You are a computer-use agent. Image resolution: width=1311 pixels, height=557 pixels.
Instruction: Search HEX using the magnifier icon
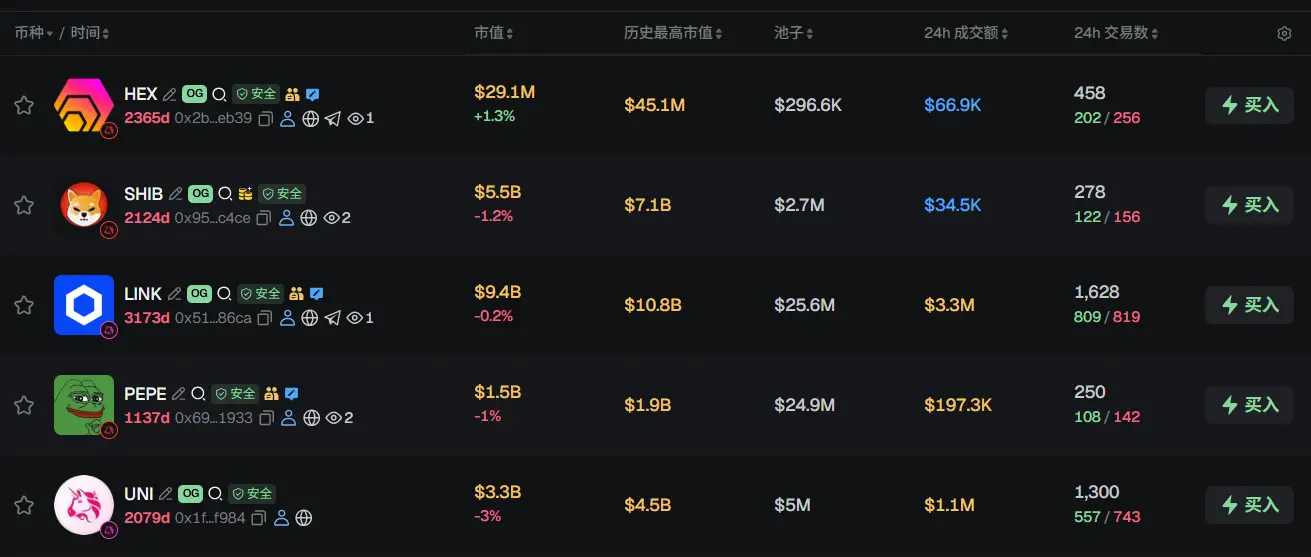pyautogui.click(x=220, y=94)
